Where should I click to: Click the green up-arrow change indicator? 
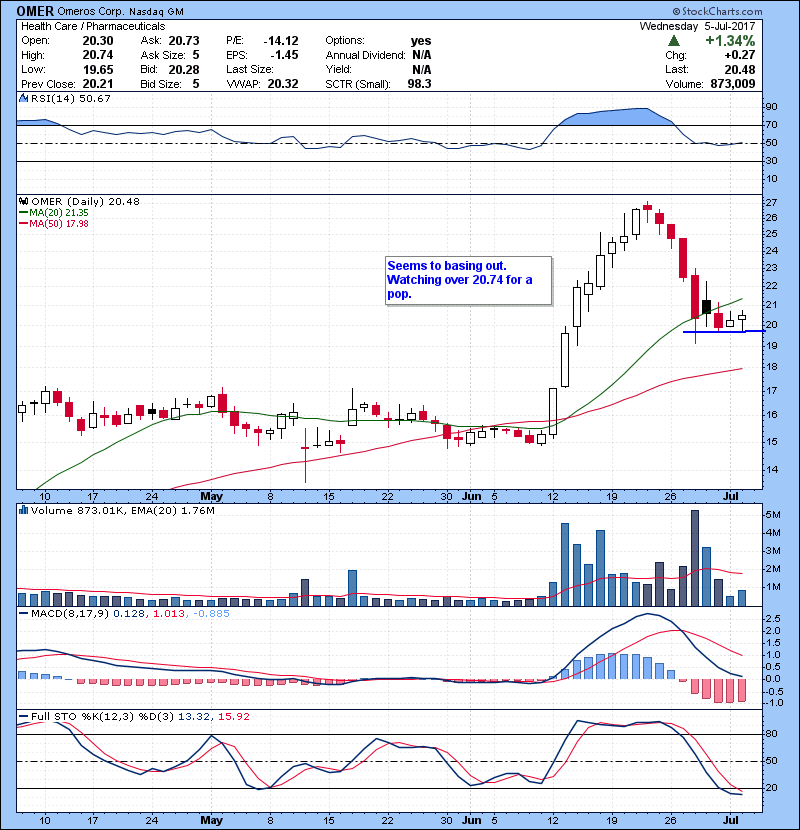point(673,41)
